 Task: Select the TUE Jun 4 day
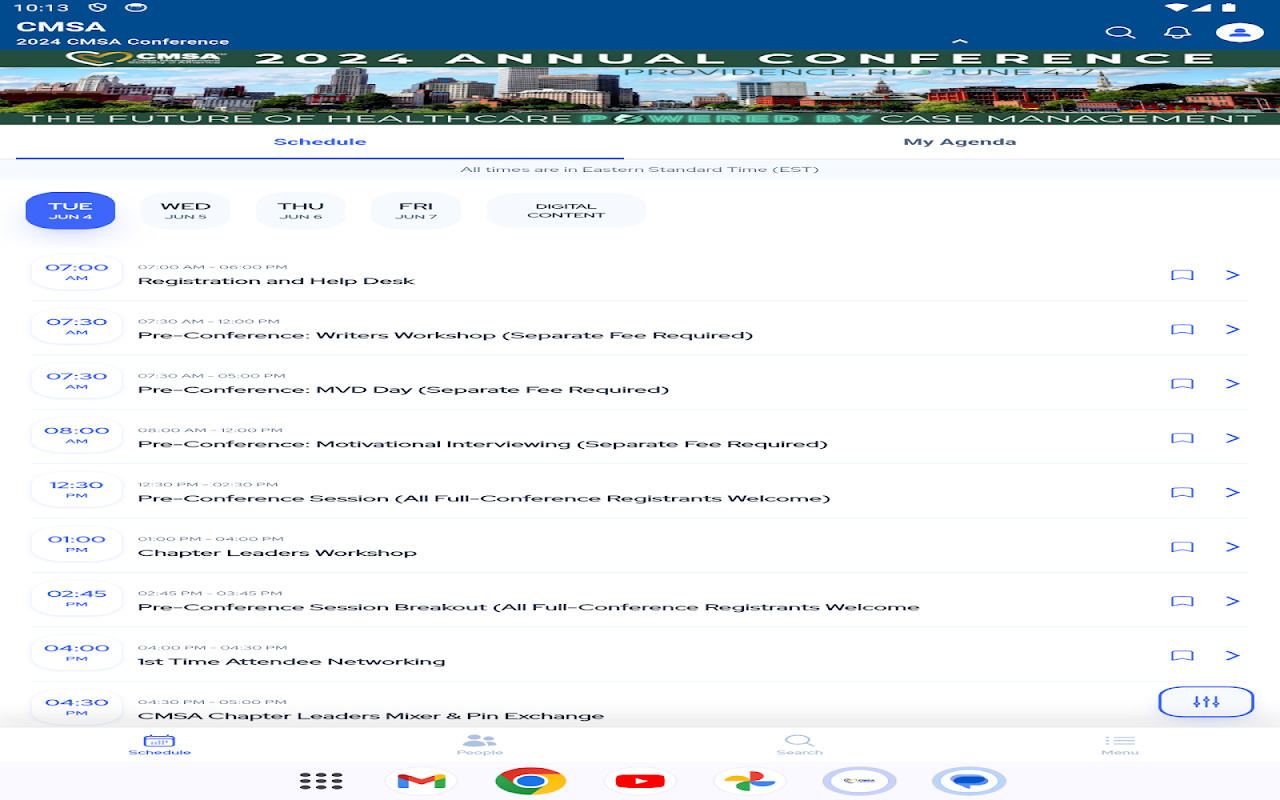coord(70,211)
